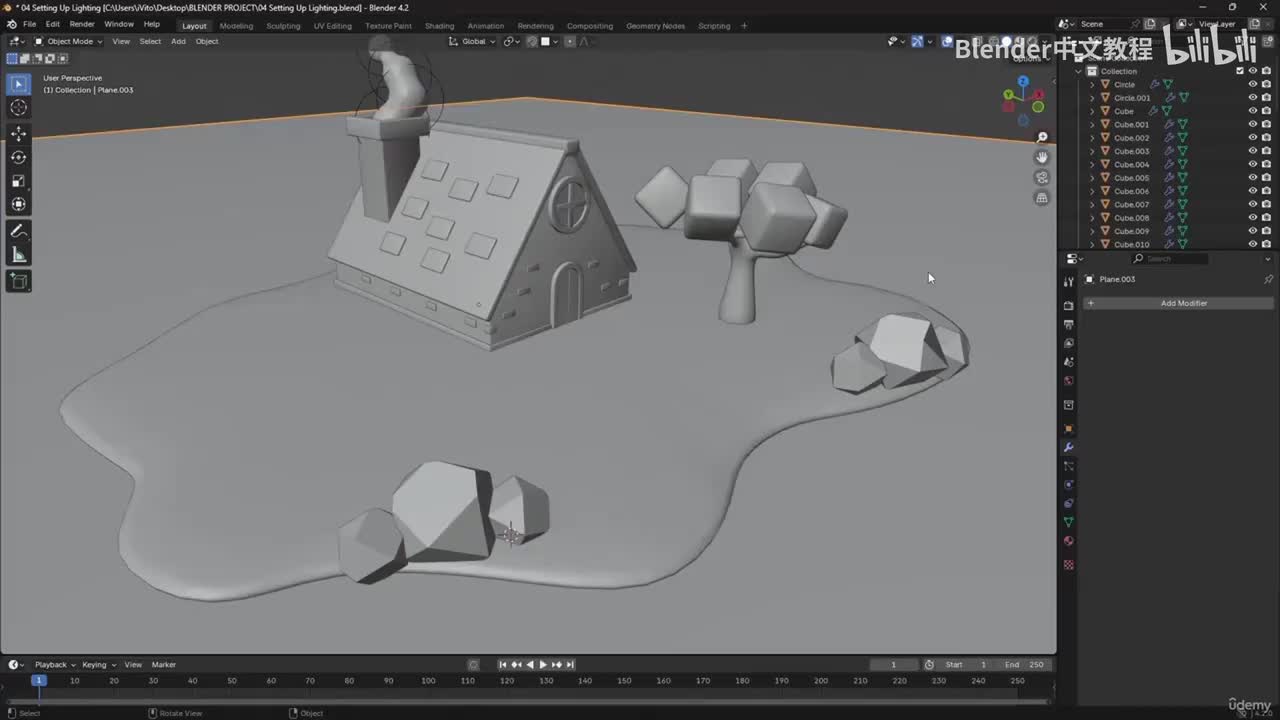Expand the Cube.002 outliner row
This screenshot has width=1280, height=720.
pos(1092,138)
